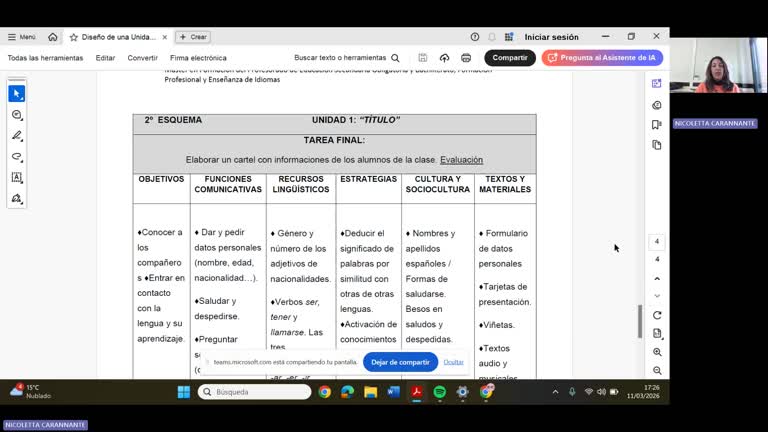This screenshot has height=432, width=768.
Task: Select the sign/stamp tool
Action: (17, 198)
